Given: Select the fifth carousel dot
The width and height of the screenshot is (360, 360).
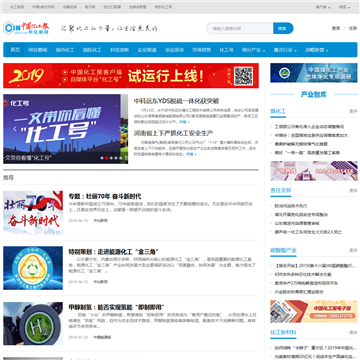Looking at the screenshot, I should pyautogui.click(x=120, y=158).
